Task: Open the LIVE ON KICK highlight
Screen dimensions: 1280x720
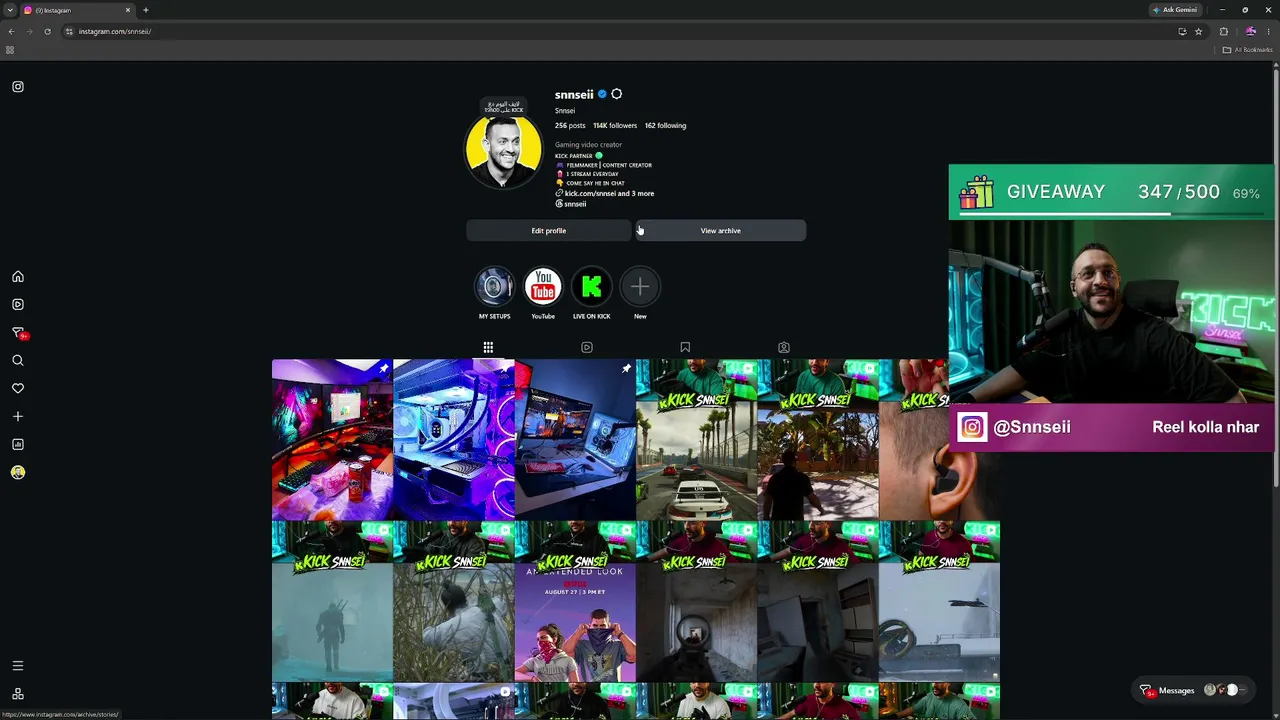Action: tap(591, 287)
